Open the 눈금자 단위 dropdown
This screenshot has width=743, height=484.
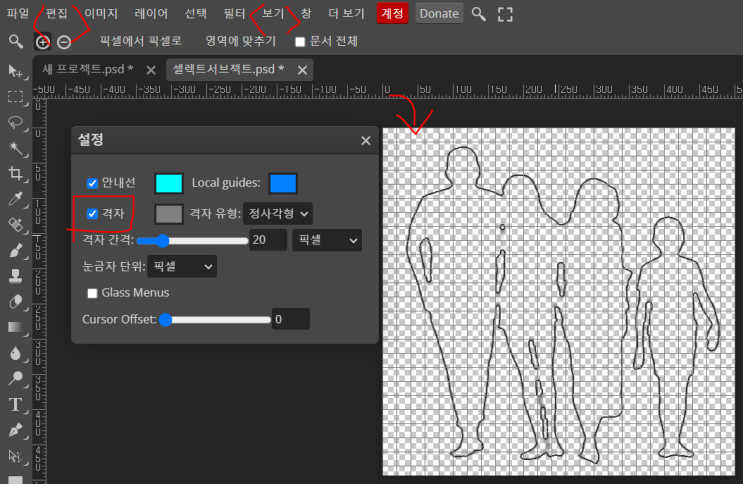tap(181, 267)
